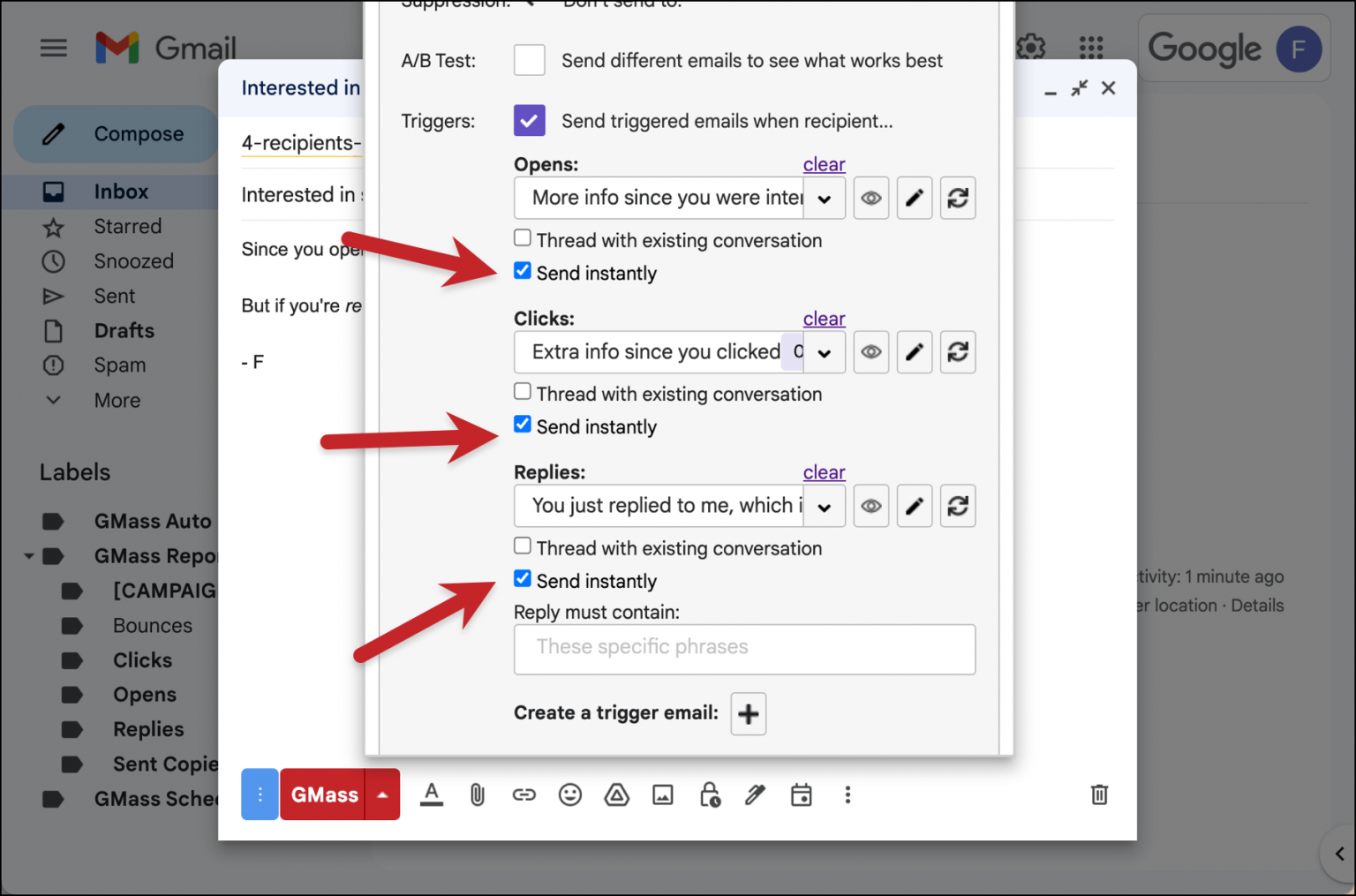Type in the Reply must contain field
1356x896 pixels.
pyautogui.click(x=744, y=649)
